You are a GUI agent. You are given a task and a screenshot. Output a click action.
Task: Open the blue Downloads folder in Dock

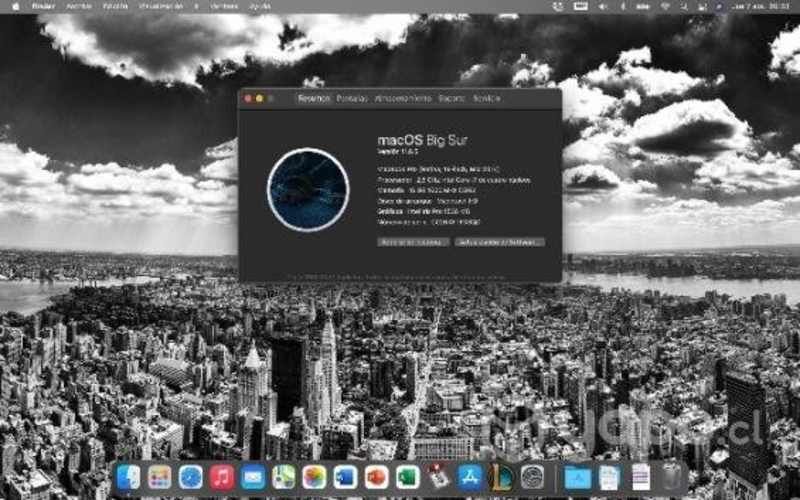point(578,478)
